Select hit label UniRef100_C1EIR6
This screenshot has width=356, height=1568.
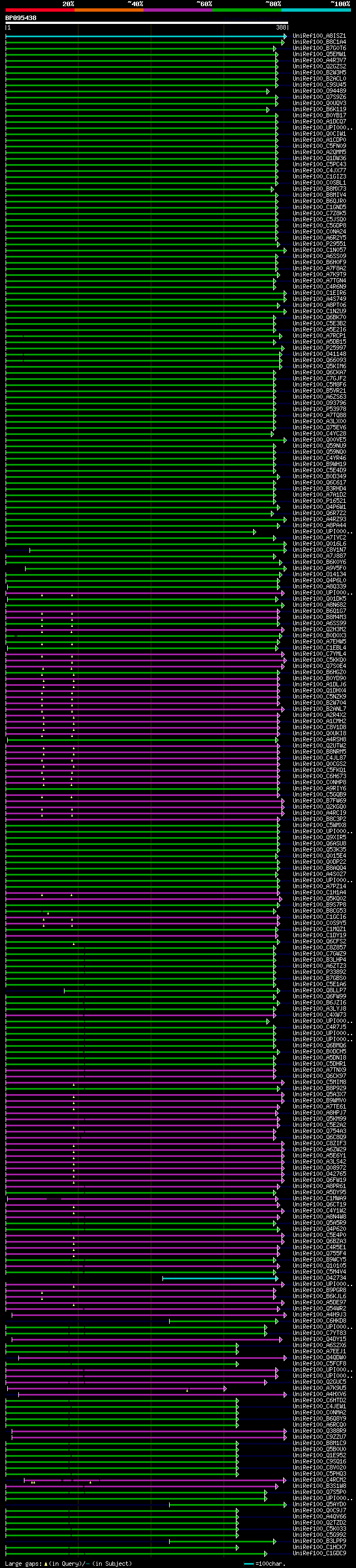[319, 293]
